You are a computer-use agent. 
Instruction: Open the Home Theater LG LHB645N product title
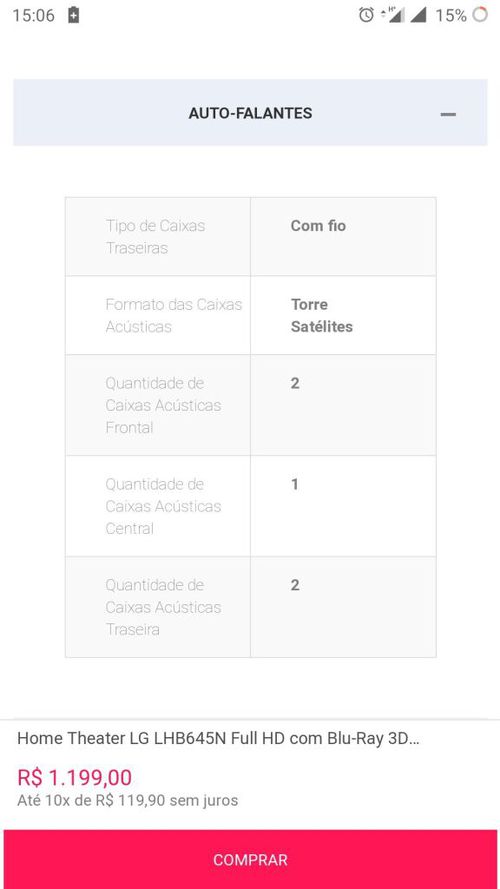click(x=218, y=738)
